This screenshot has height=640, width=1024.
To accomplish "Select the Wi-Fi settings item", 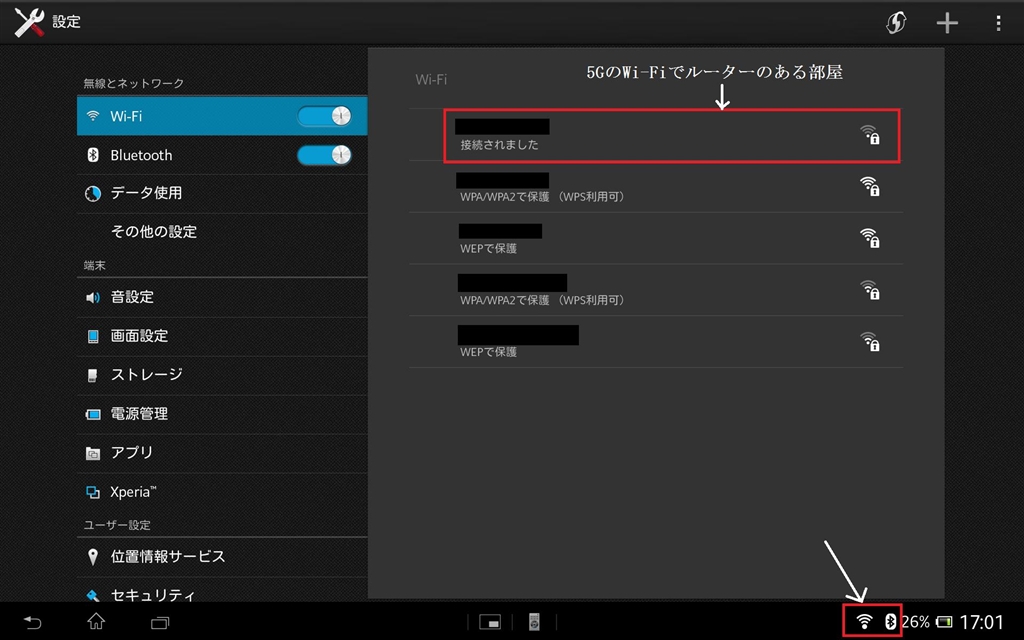I will point(222,116).
